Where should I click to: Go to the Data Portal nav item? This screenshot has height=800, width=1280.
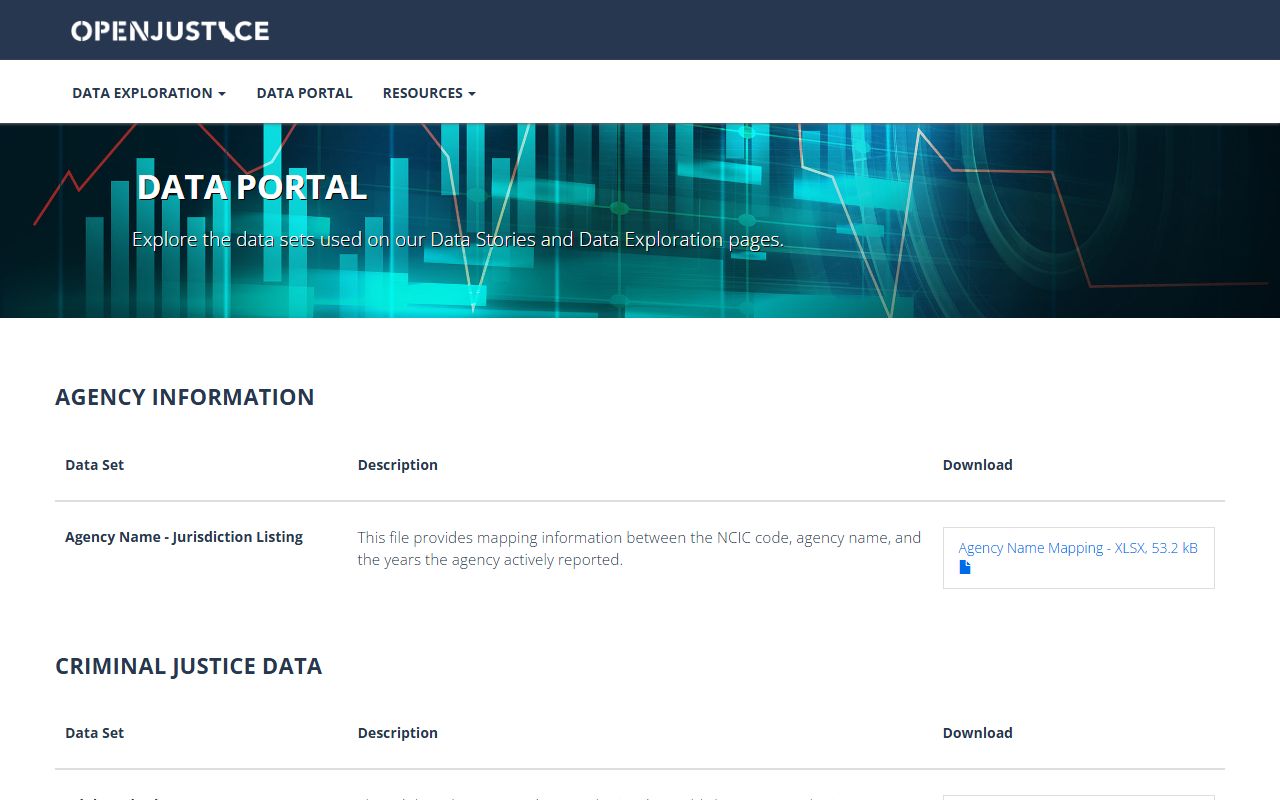[x=304, y=93]
